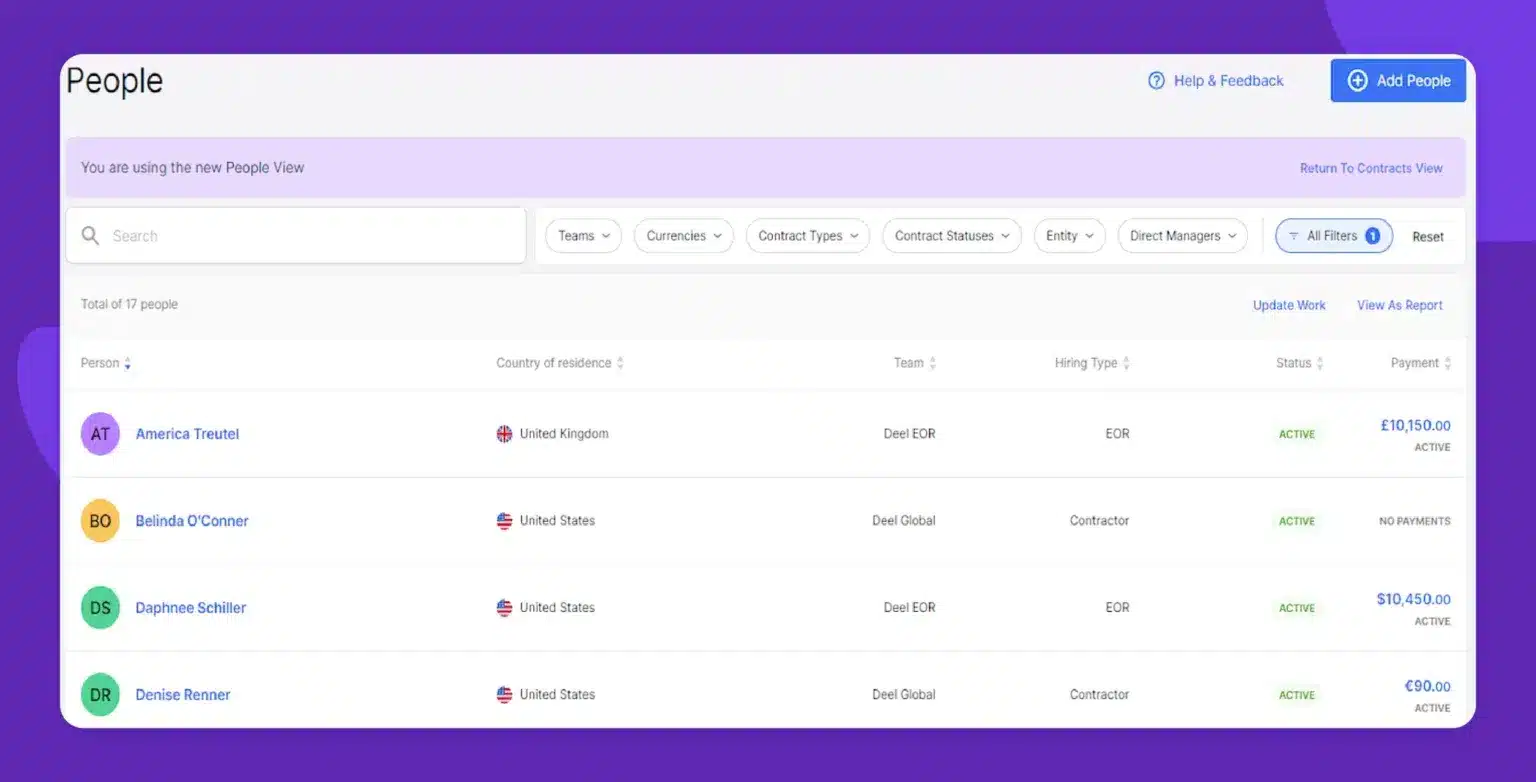Image resolution: width=1536 pixels, height=782 pixels.
Task: Click the BO avatar for Belinda O'Conner
Action: click(x=100, y=521)
